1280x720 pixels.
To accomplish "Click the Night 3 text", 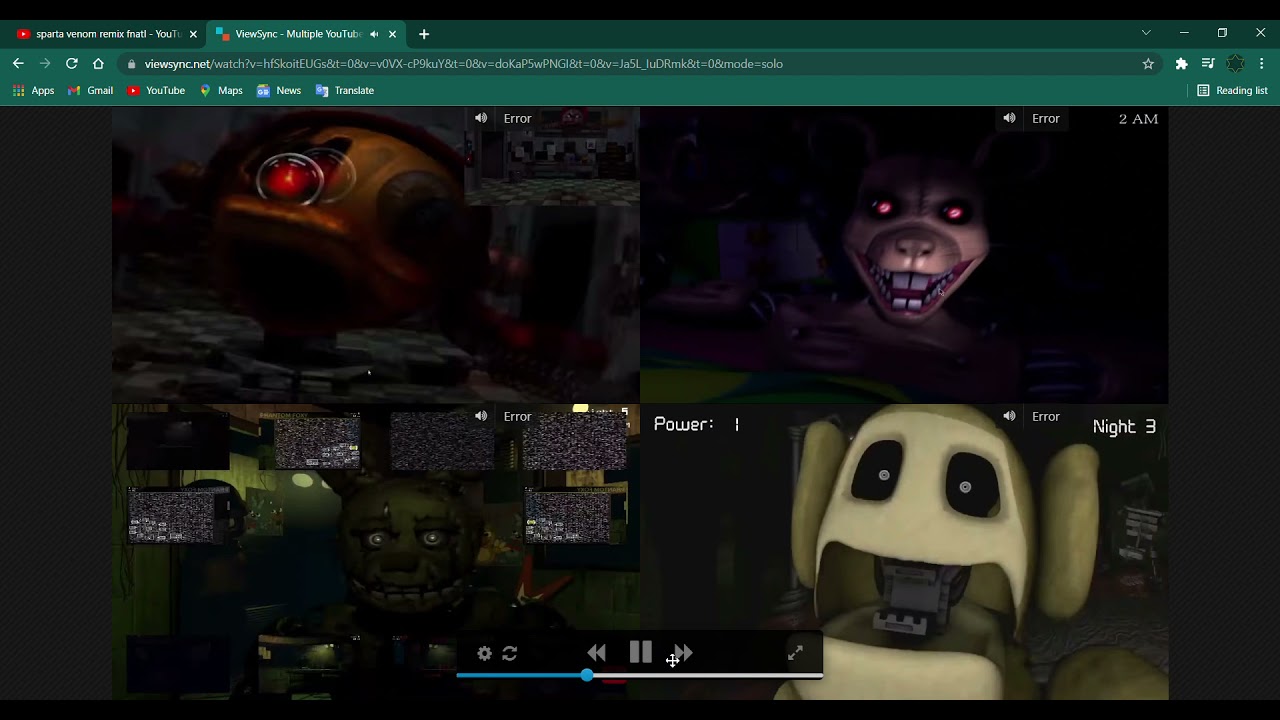I will [1124, 427].
